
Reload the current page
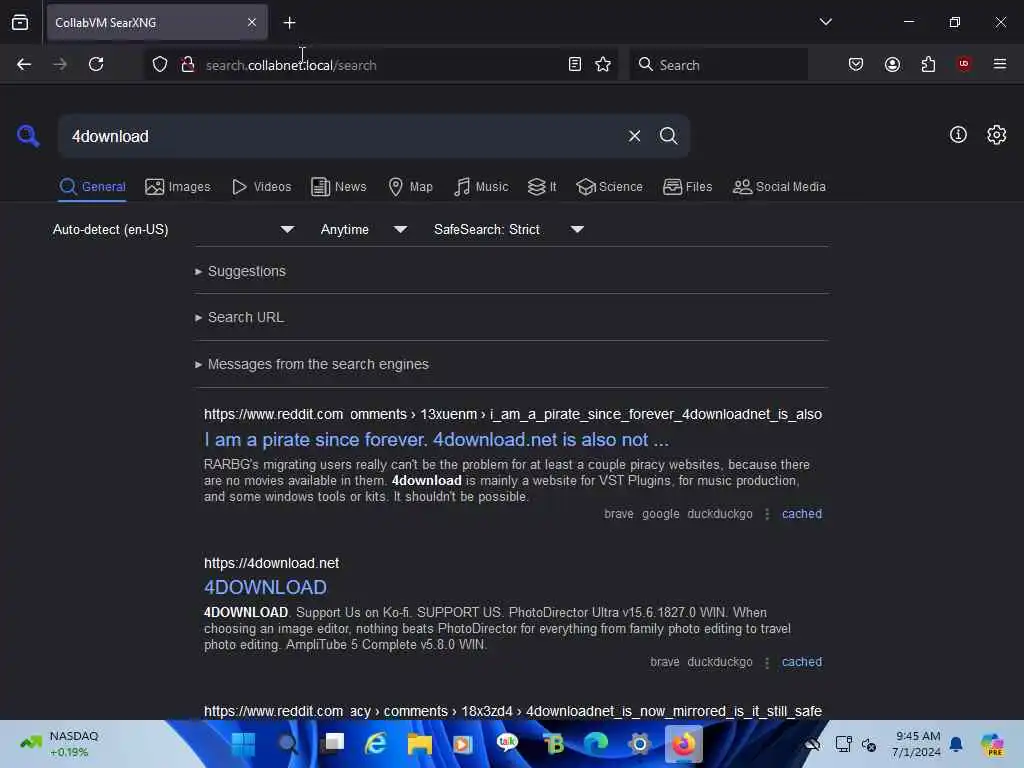click(96, 64)
